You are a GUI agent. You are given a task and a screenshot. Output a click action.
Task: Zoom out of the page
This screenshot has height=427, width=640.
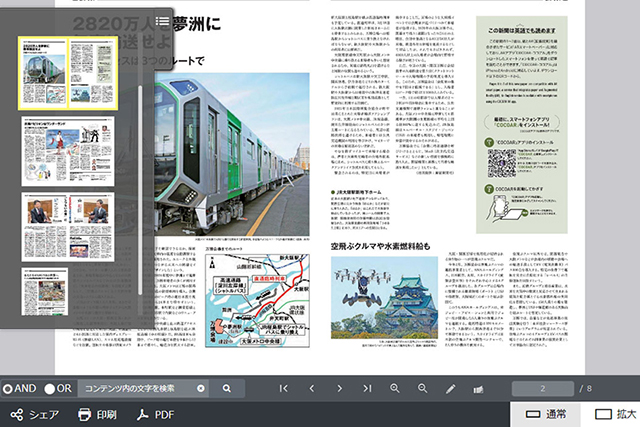point(423,388)
